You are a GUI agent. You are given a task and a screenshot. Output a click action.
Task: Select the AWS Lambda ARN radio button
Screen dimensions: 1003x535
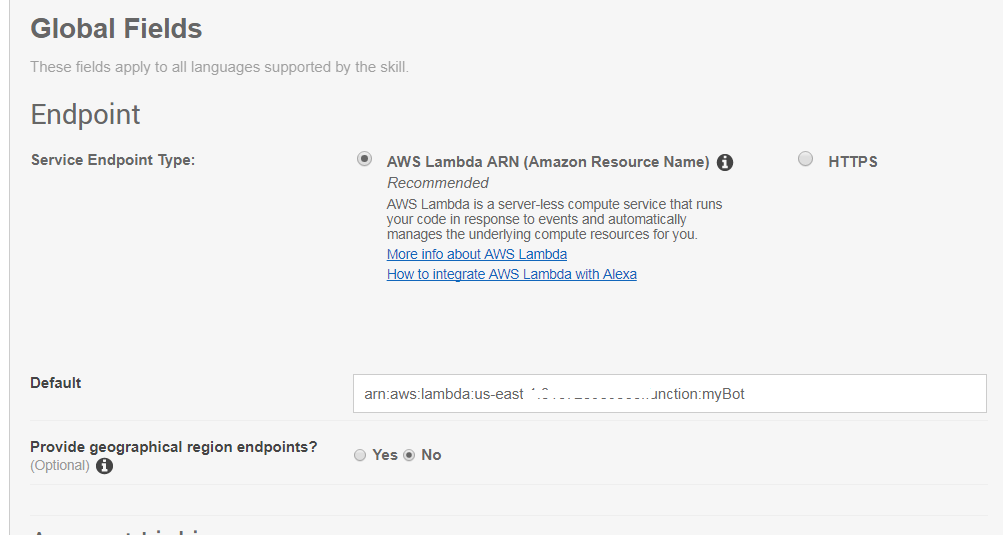[x=364, y=159]
